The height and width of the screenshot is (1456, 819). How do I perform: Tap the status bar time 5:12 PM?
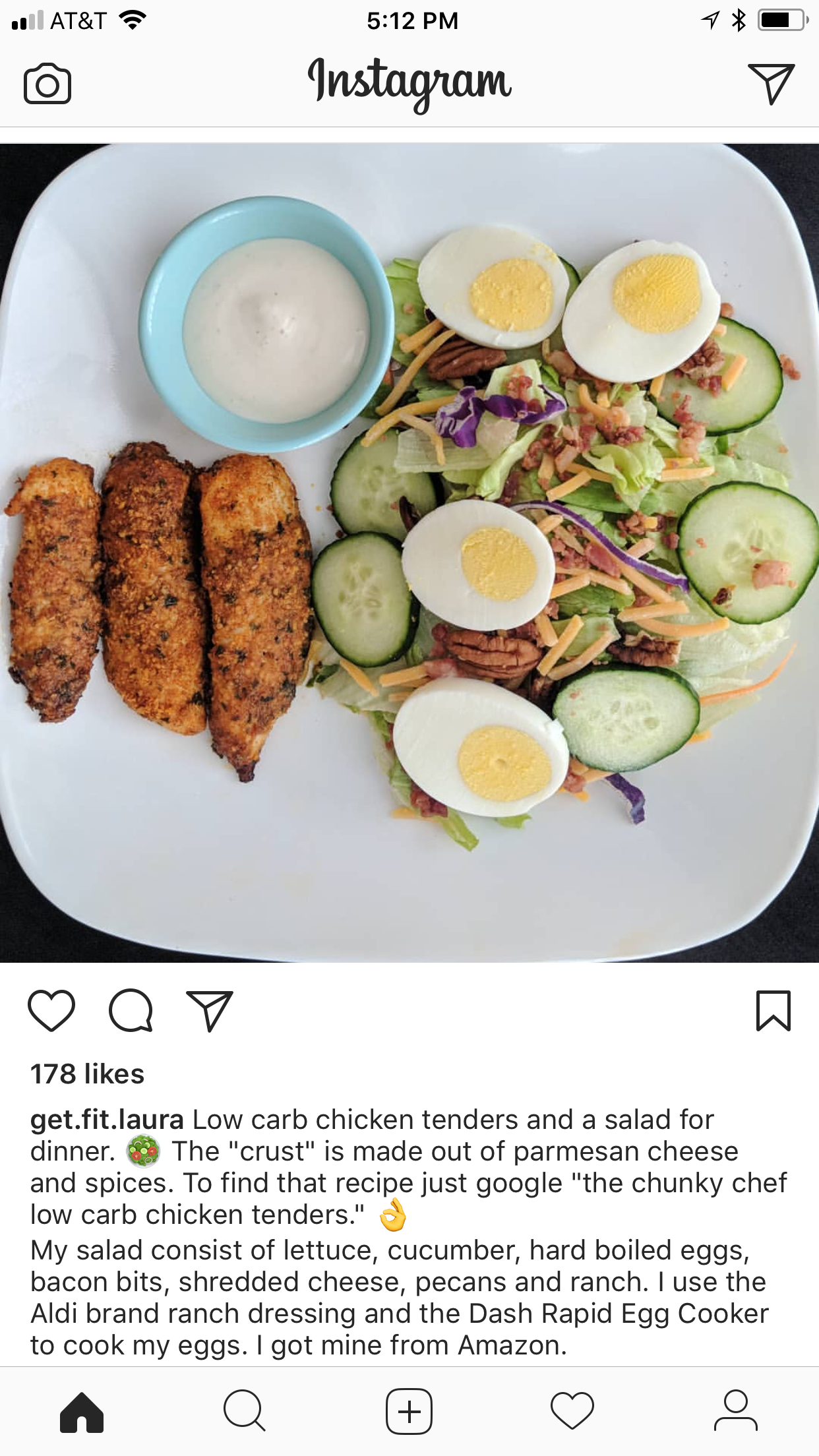click(412, 21)
